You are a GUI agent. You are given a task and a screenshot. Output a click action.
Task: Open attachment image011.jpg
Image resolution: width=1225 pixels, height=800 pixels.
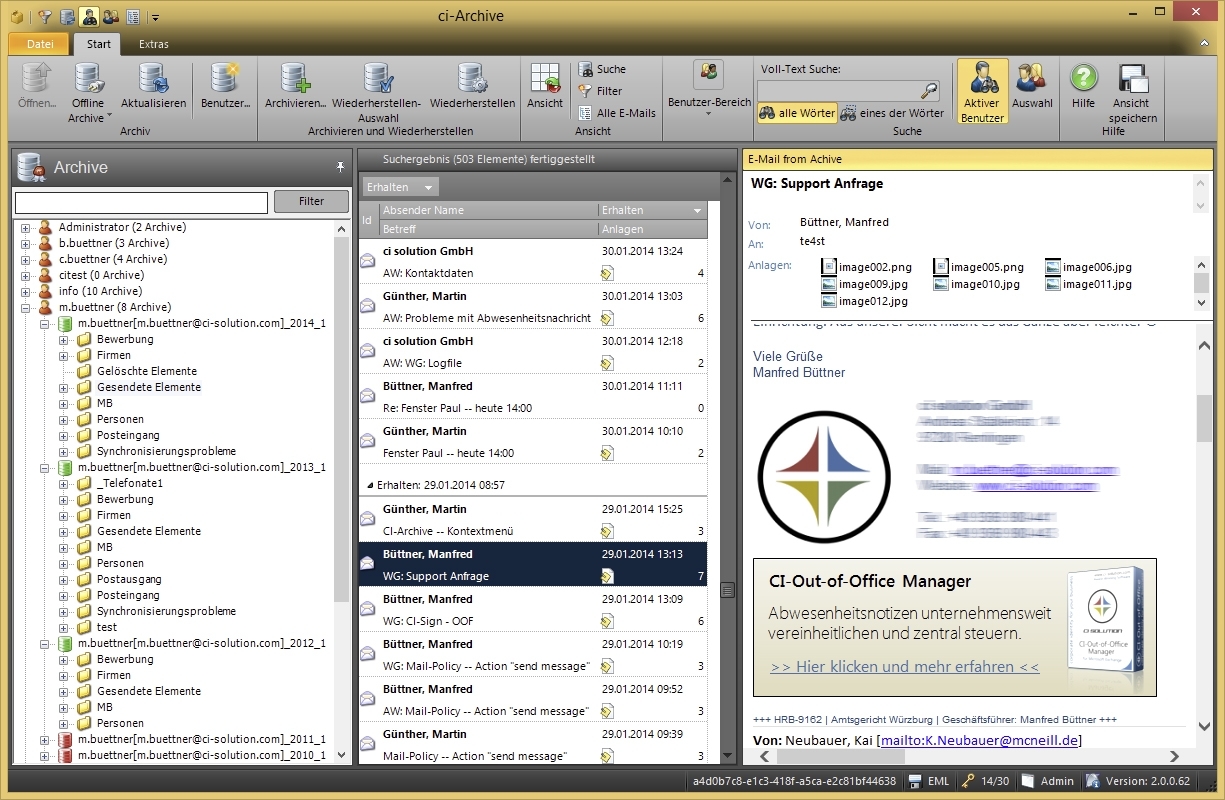pos(1088,284)
